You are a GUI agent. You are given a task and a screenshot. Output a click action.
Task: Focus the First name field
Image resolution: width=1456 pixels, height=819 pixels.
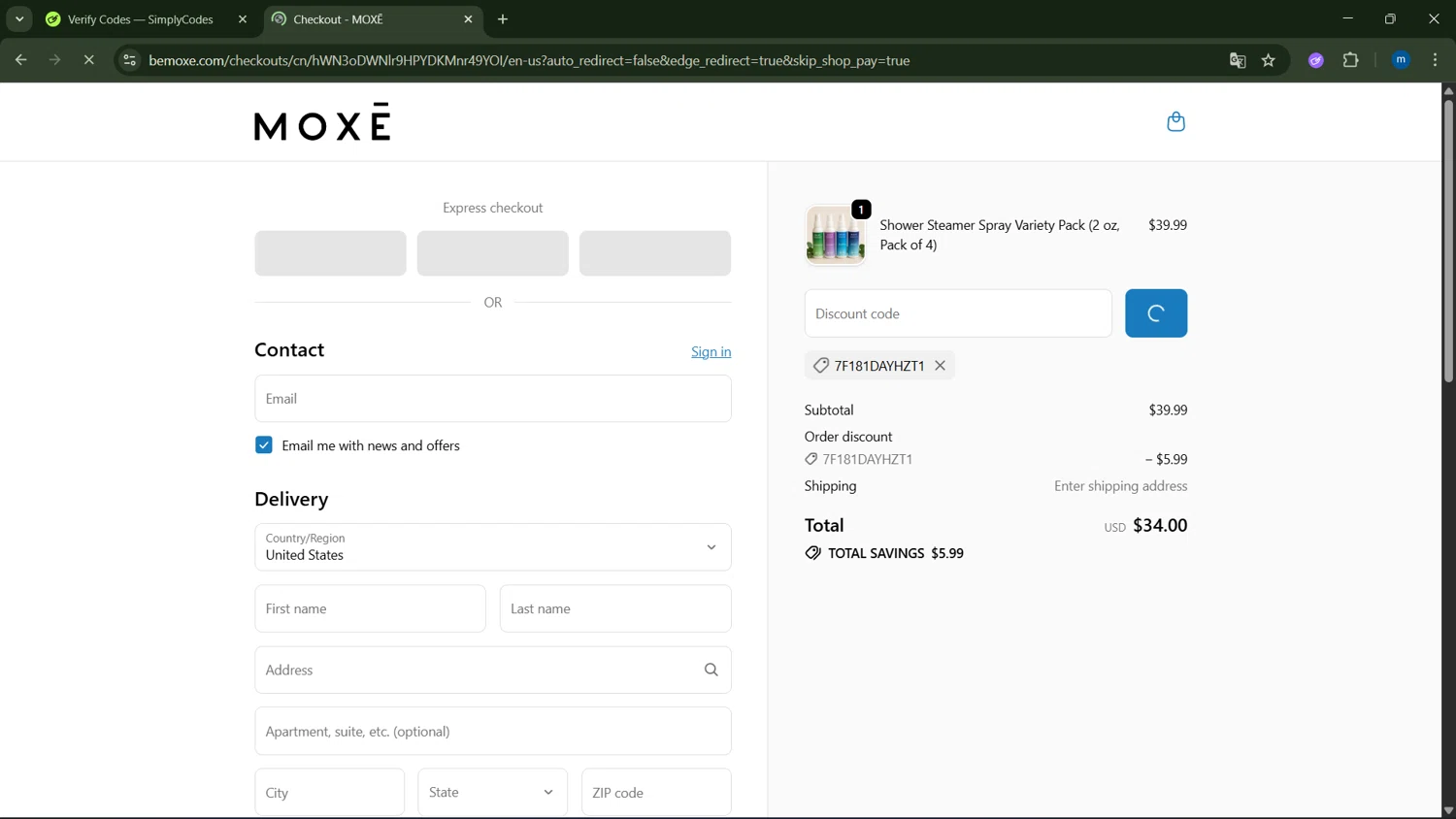point(370,608)
